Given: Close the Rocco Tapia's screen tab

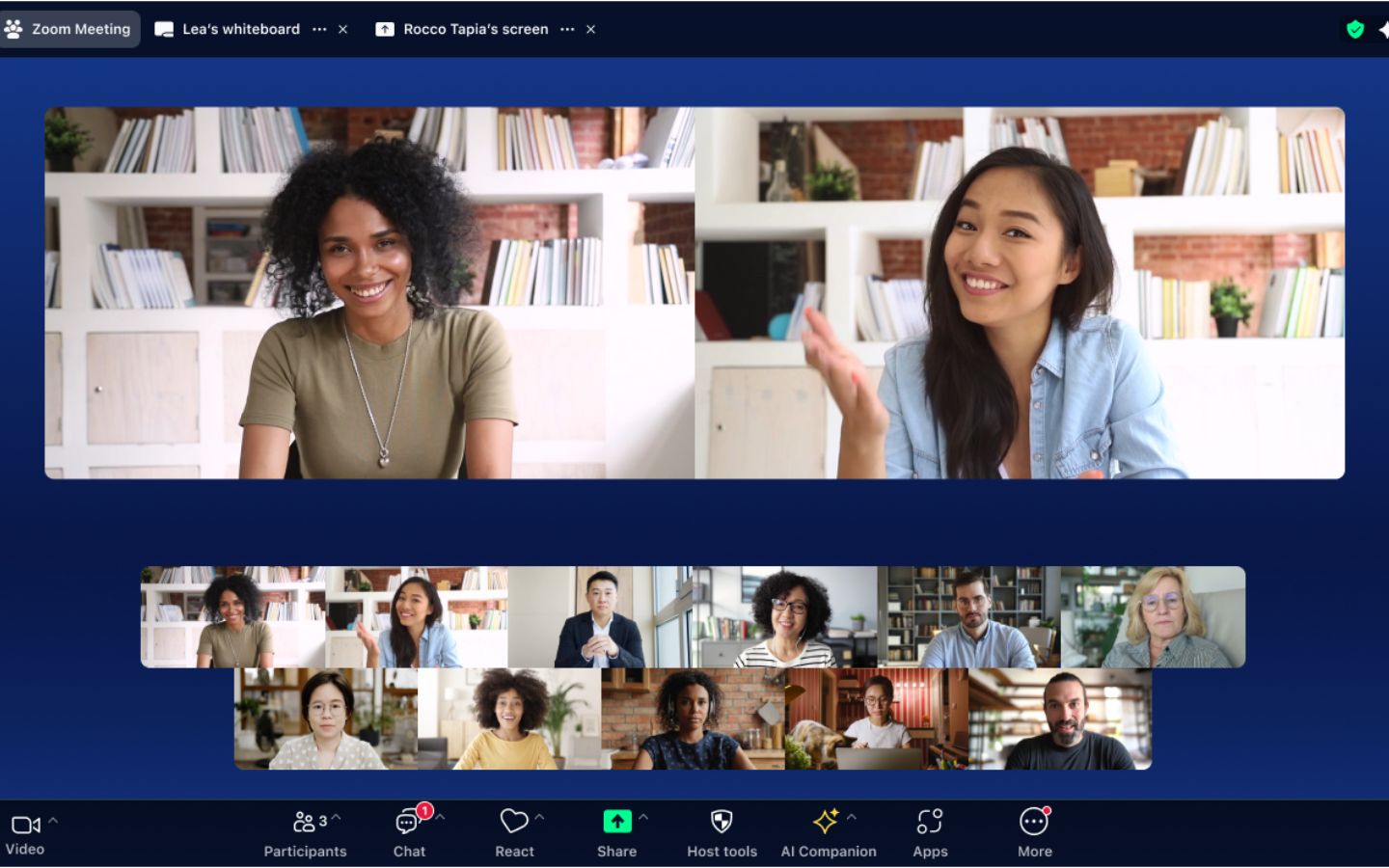Looking at the screenshot, I should [590, 29].
